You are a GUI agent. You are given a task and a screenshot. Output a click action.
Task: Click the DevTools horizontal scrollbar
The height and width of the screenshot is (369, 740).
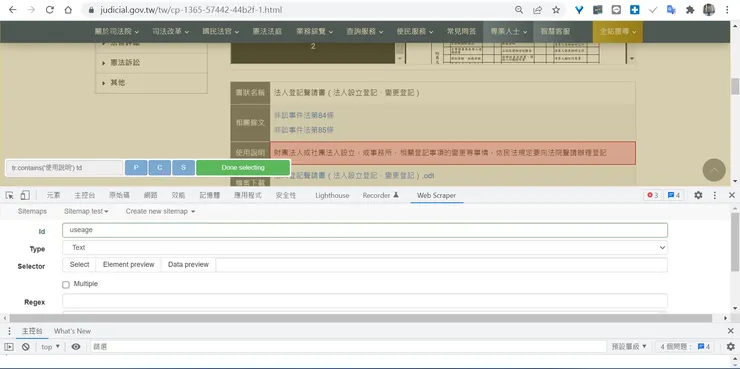[x=361, y=319]
